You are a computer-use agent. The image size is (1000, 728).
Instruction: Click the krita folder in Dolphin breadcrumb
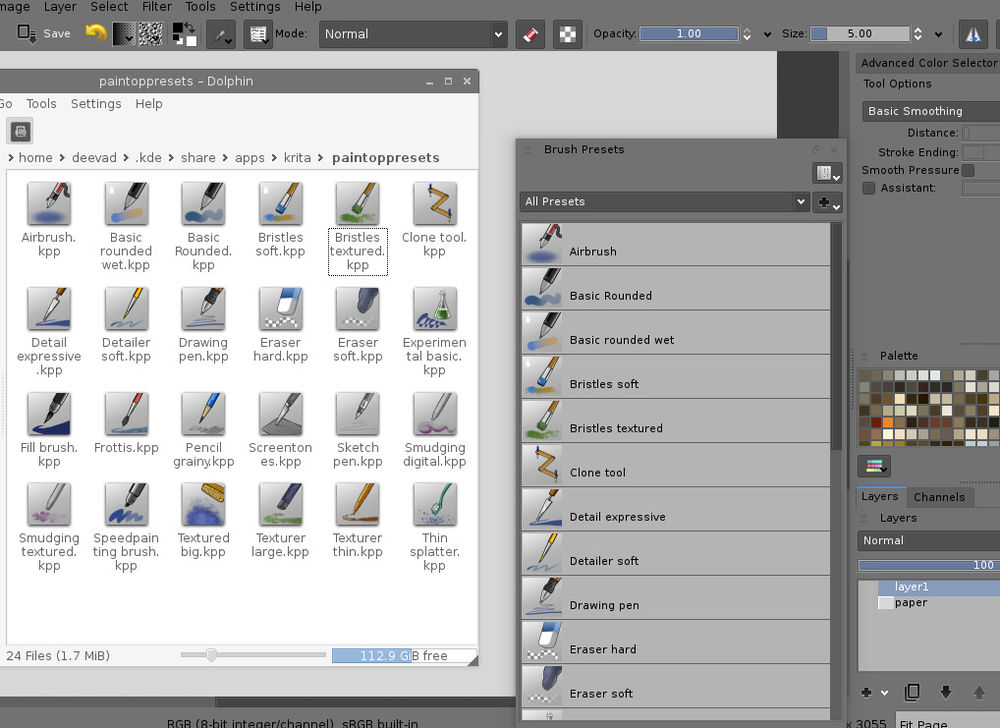[x=297, y=158]
